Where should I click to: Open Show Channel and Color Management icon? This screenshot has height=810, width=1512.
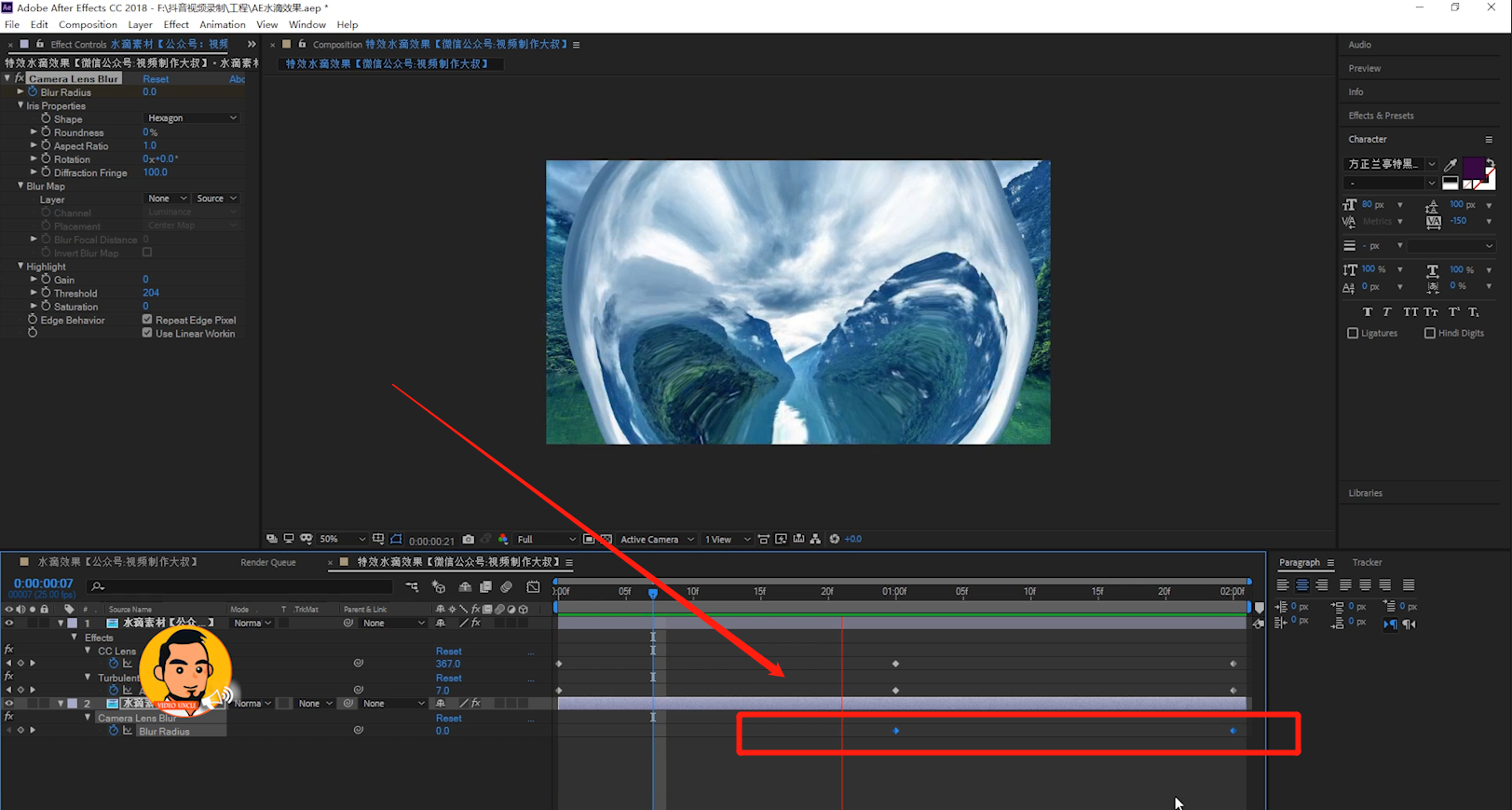(503, 539)
